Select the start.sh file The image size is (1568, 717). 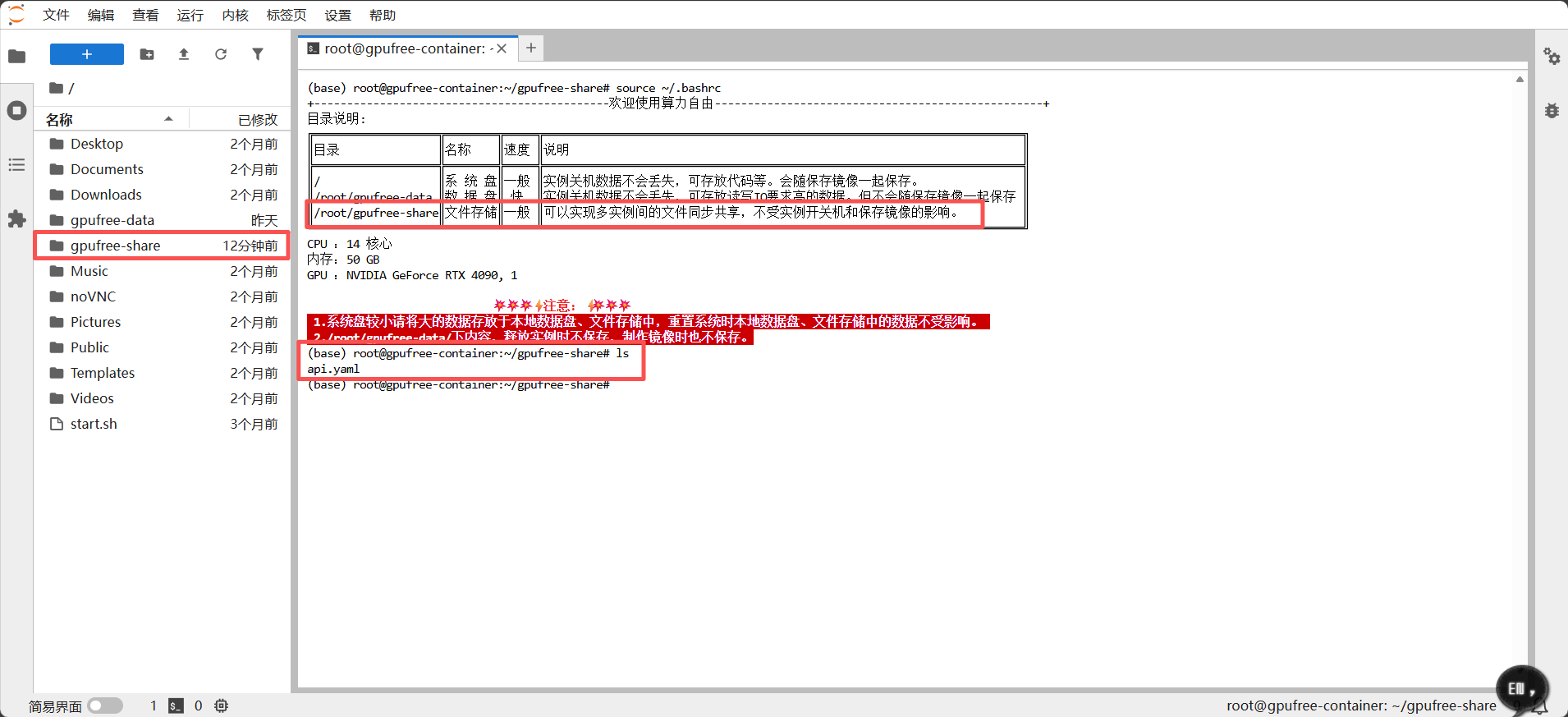163,424
